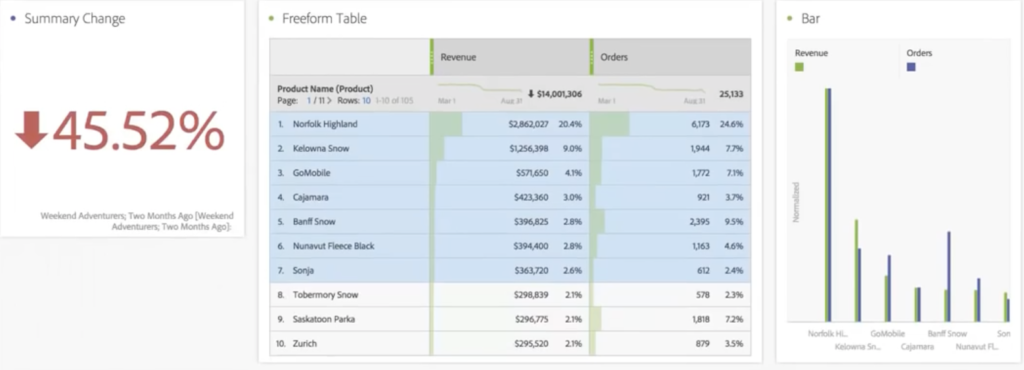Click the Kelowna Snow bars in chart
The width and height of the screenshot is (1024, 370).
[857, 271]
